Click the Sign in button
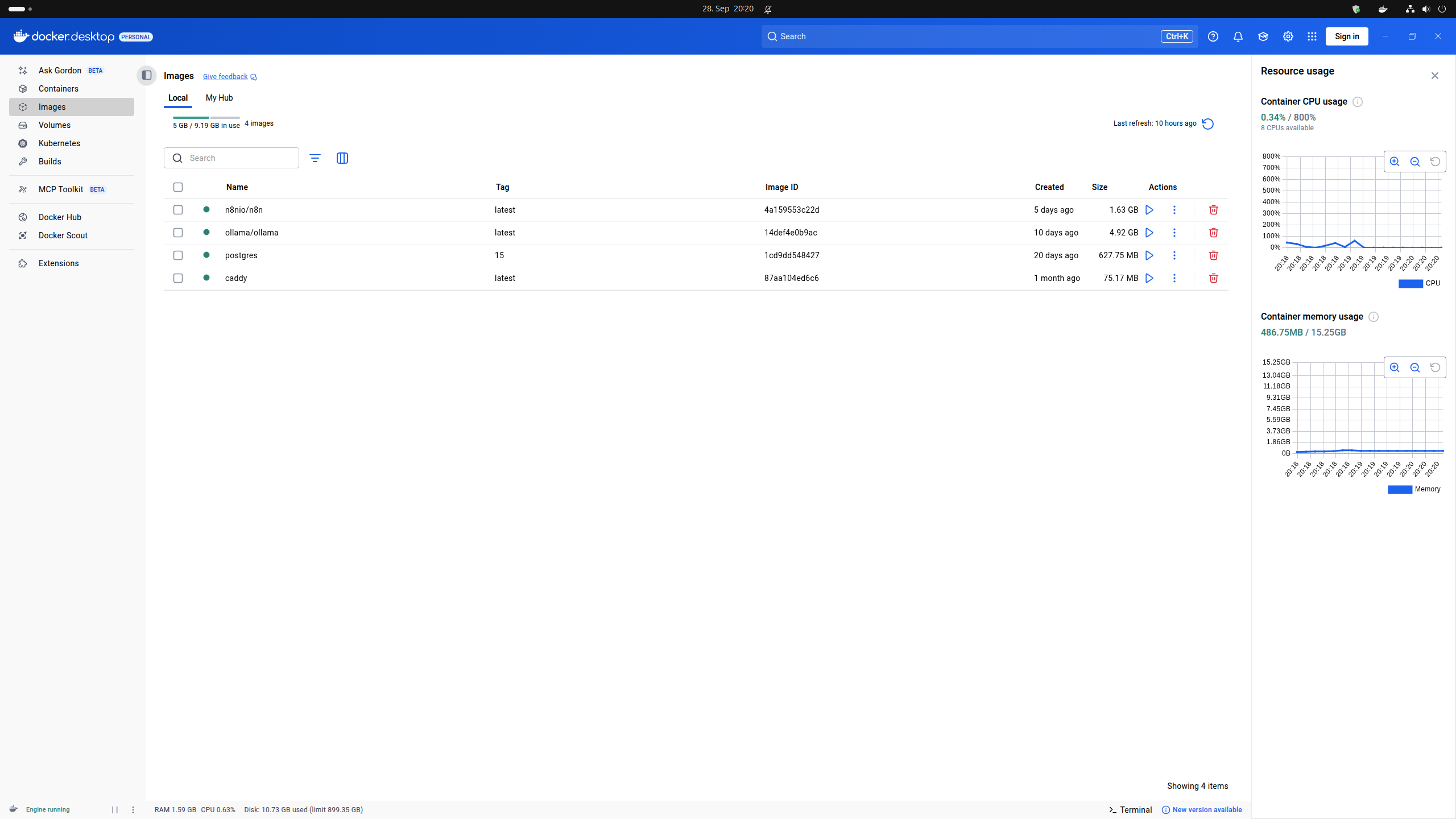This screenshot has width=1456, height=819. pyautogui.click(x=1346, y=36)
